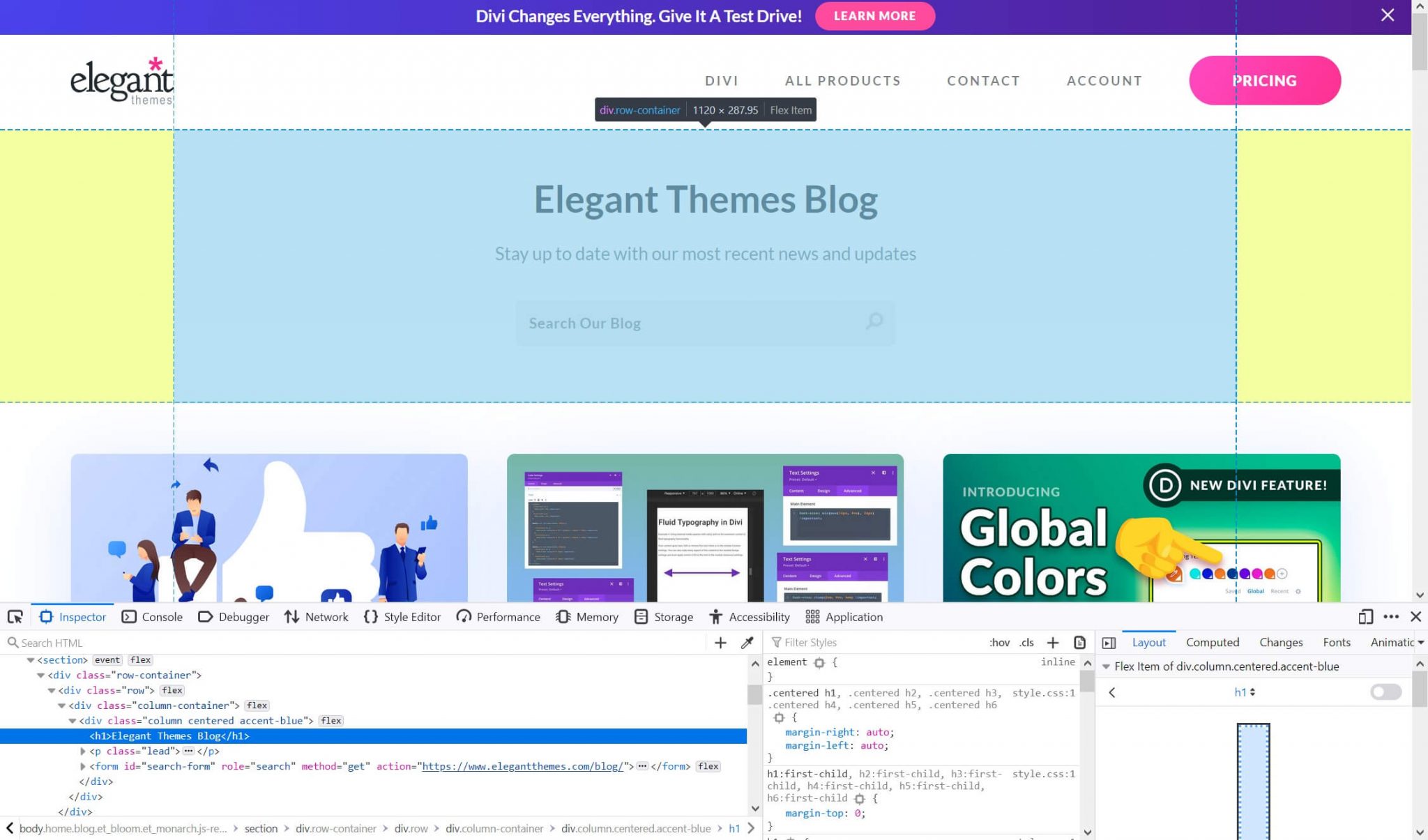Open the Computed tab
Viewport: 1428px width, 840px height.
pyautogui.click(x=1213, y=642)
